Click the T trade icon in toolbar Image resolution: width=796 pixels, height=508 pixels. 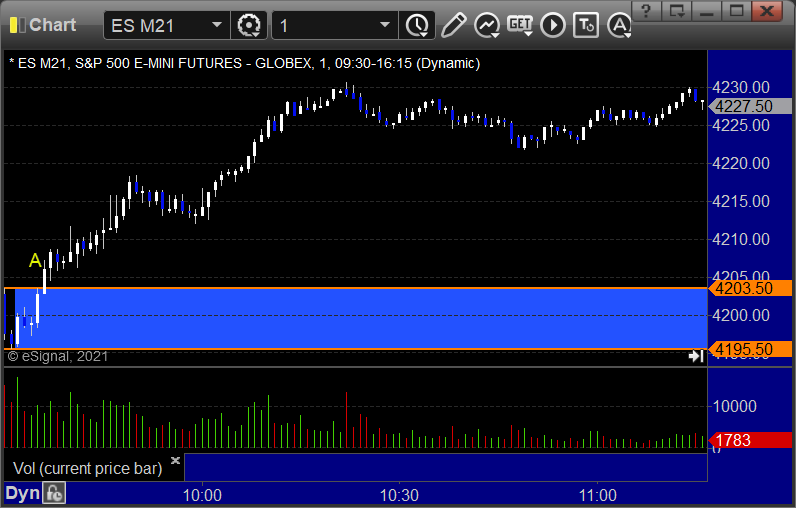(x=586, y=25)
